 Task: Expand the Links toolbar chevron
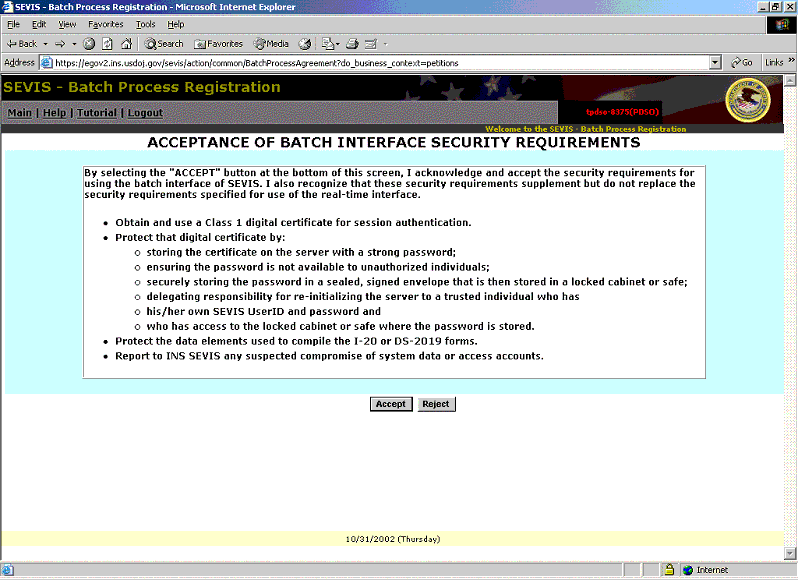coord(791,60)
